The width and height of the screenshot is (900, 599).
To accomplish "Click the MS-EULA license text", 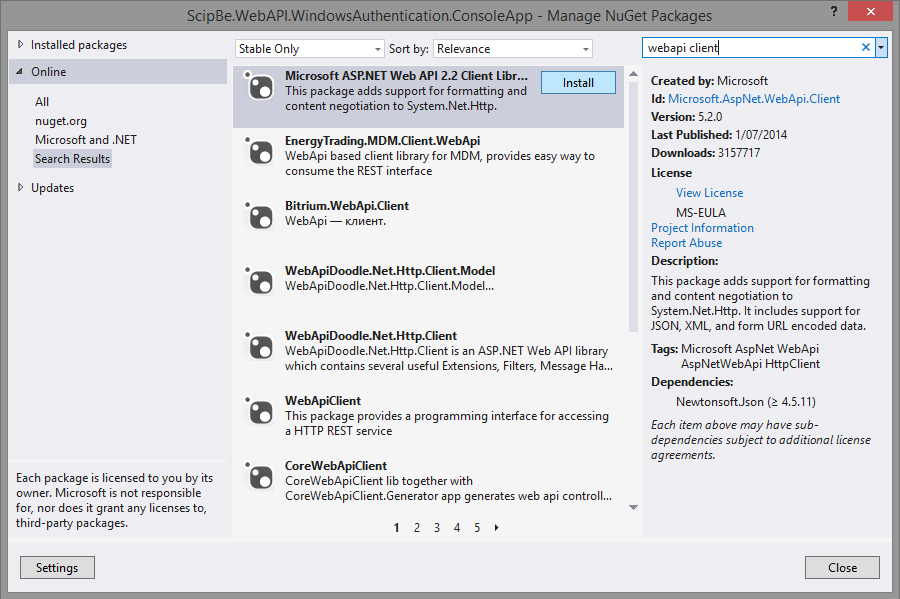I will pos(701,212).
